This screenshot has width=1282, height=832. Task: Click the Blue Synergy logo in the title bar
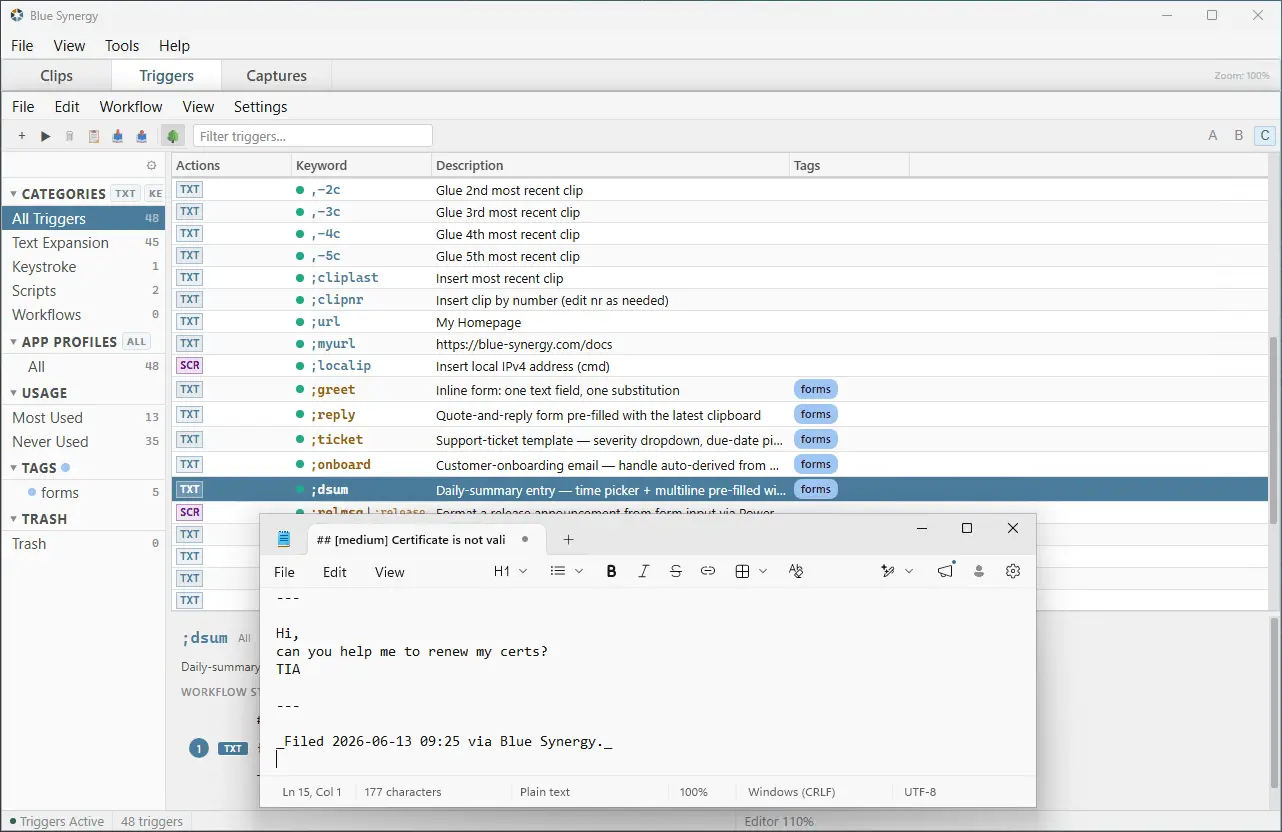coord(16,15)
